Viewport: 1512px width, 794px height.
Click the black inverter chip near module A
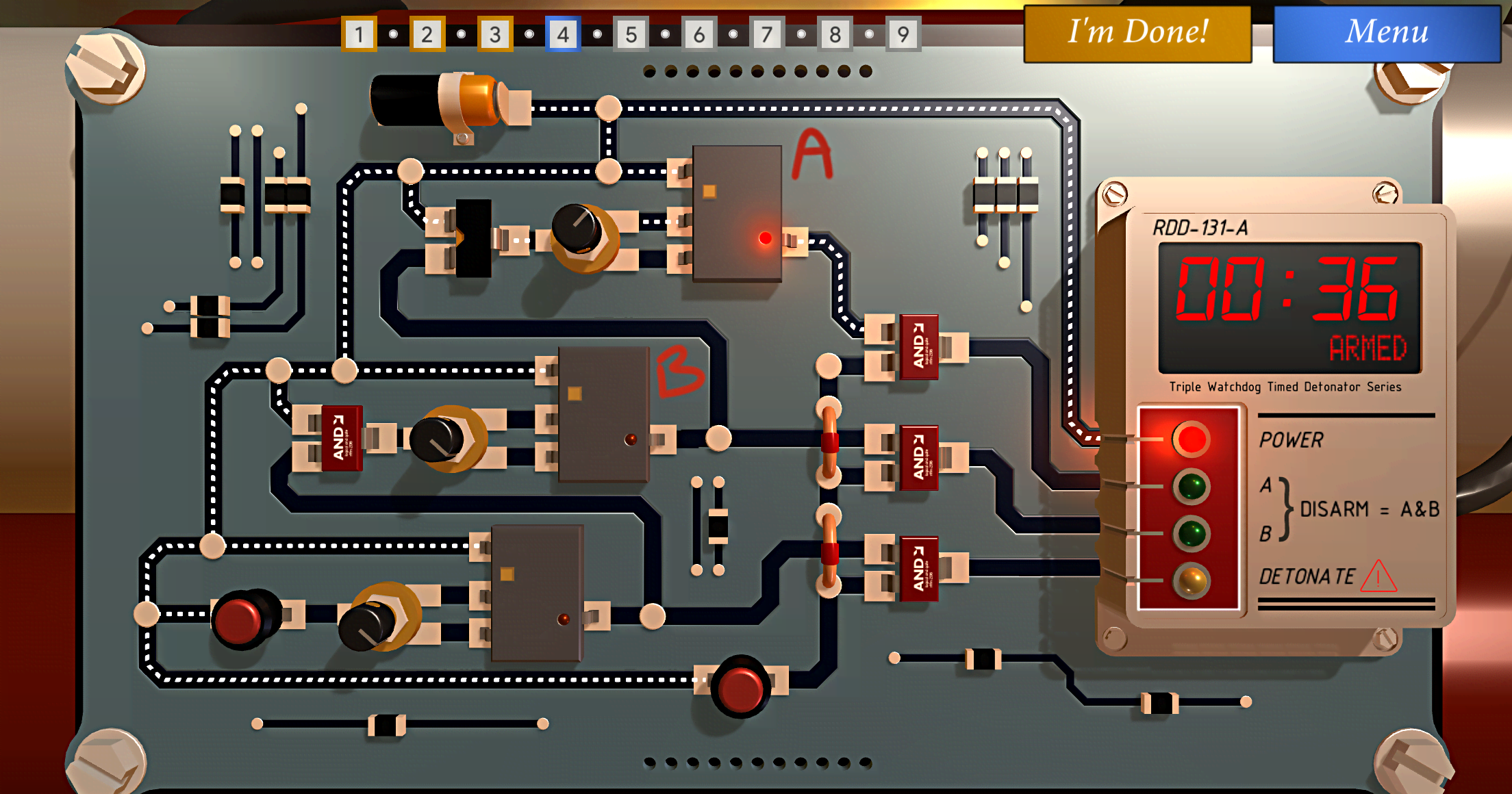(474, 238)
